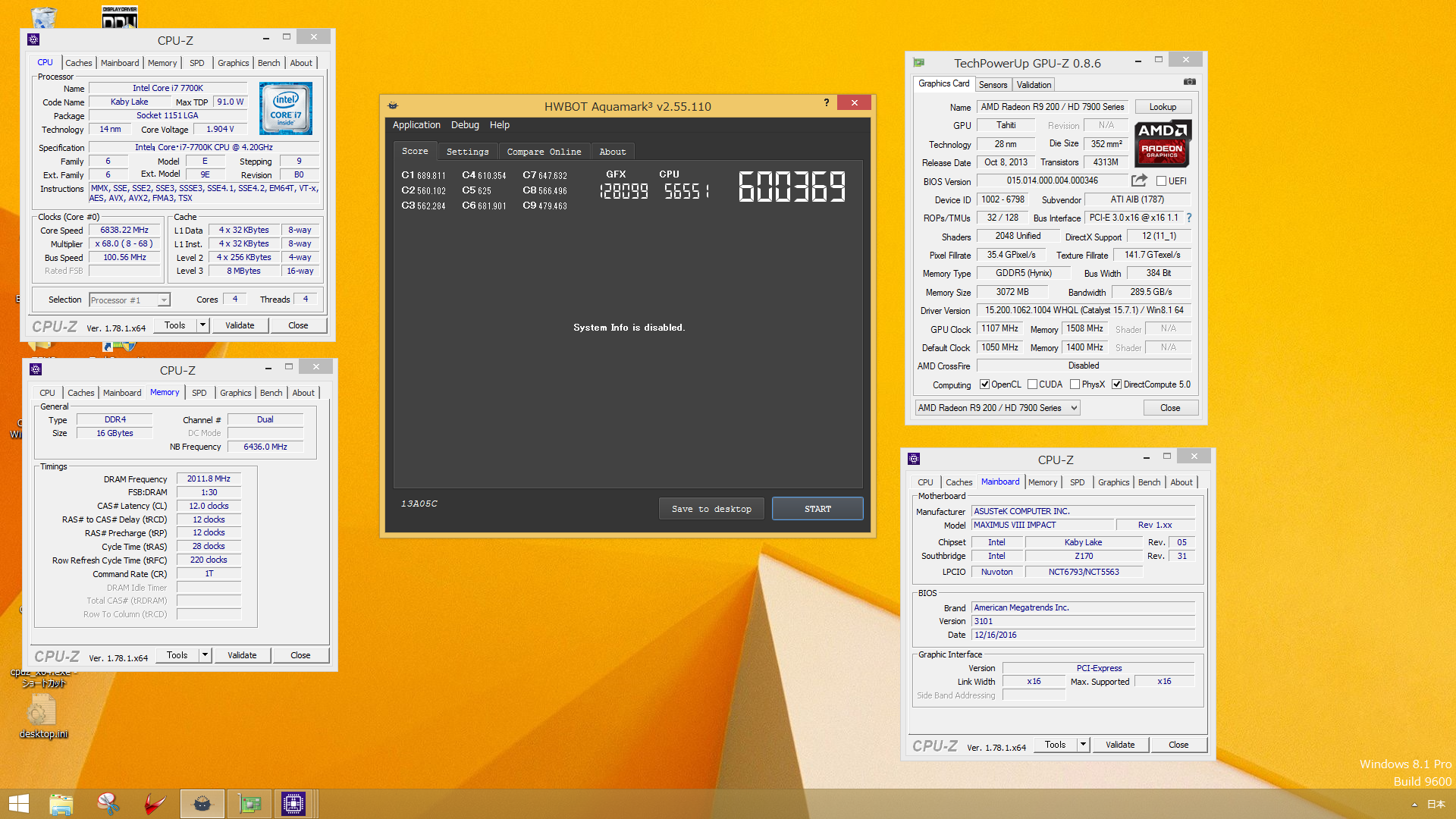1456x819 pixels.
Task: Expand Tools dropdown arrow in CPU tab window
Action: pos(202,325)
